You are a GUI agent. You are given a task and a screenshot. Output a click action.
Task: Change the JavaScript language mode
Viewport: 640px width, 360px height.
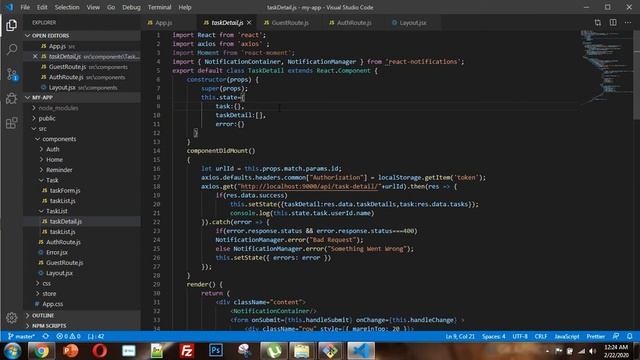[x=567, y=336]
